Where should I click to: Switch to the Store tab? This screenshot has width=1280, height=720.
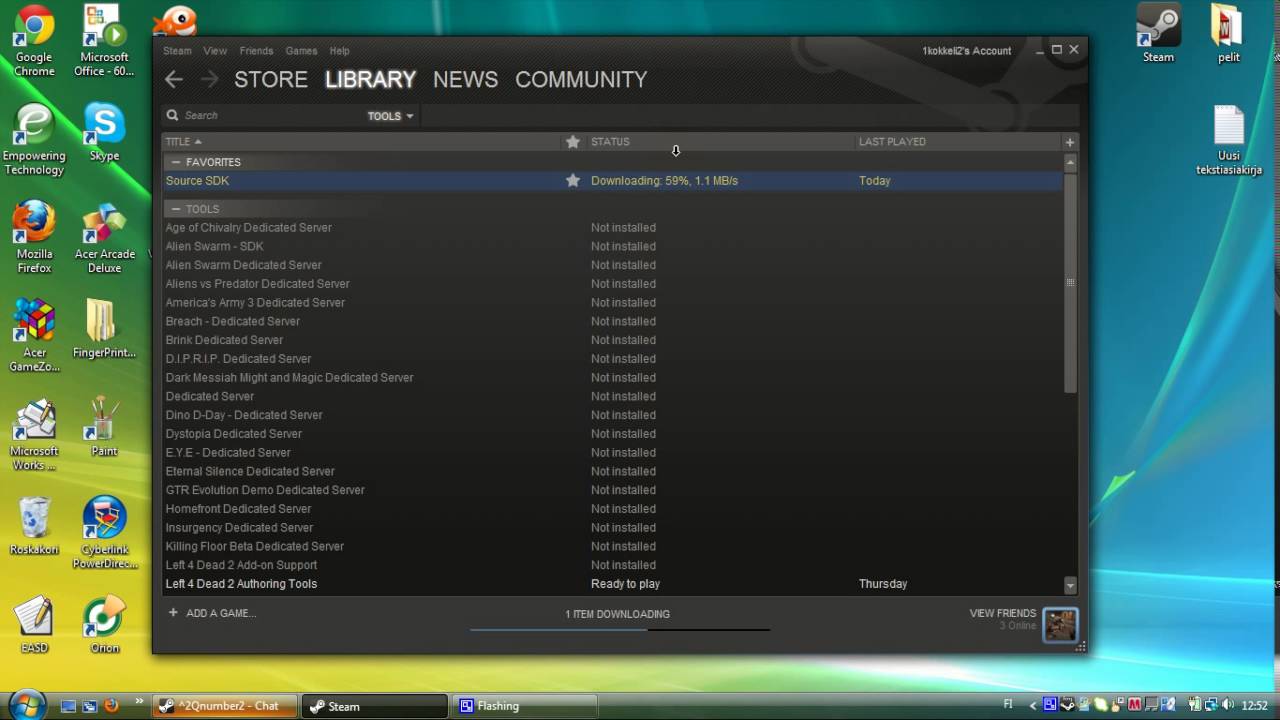click(270, 80)
